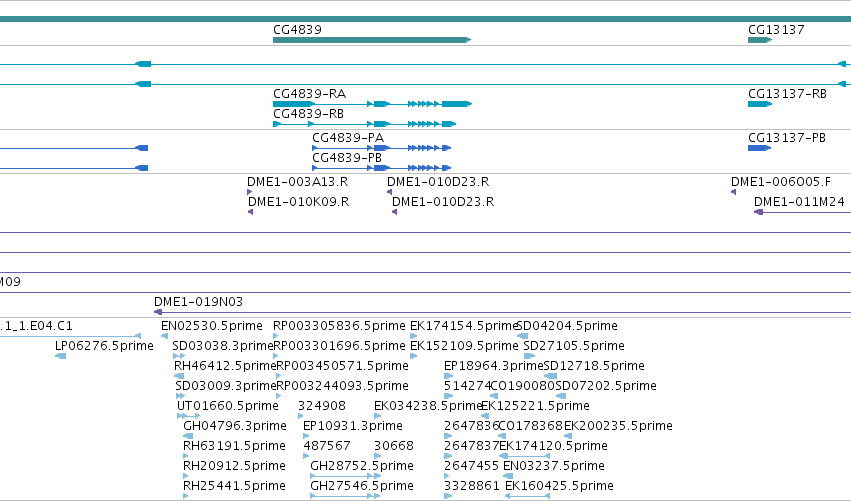This screenshot has height=501, width=851.
Task: Select the RH25441.5prime EST label
Action: [x=234, y=486]
